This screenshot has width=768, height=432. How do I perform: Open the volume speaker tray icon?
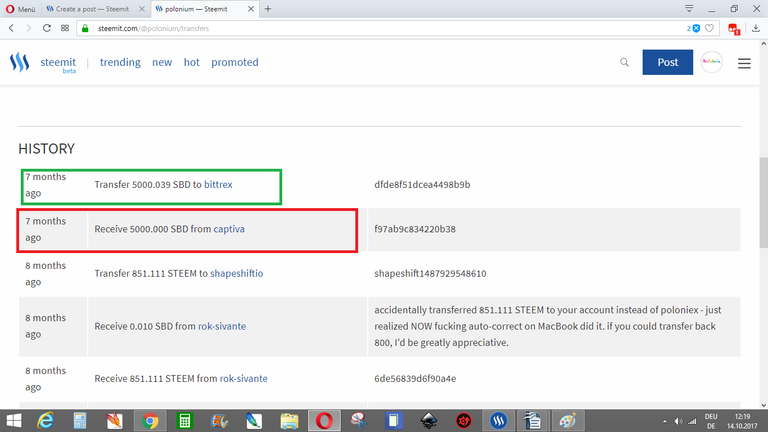point(678,421)
